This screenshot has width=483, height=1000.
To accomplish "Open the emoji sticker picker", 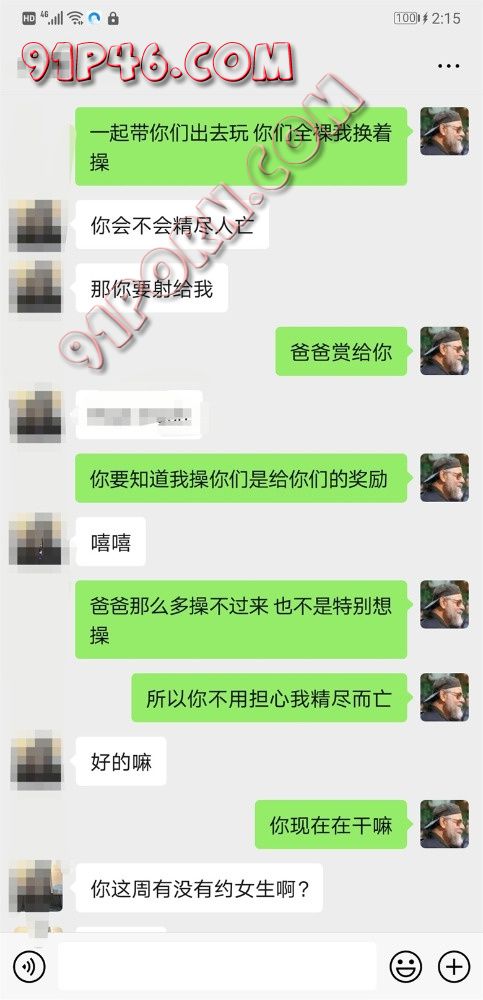I will [x=405, y=966].
